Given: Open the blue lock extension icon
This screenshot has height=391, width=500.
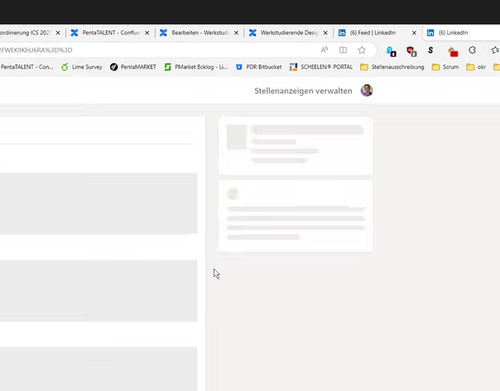Looking at the screenshot, I should 391,51.
